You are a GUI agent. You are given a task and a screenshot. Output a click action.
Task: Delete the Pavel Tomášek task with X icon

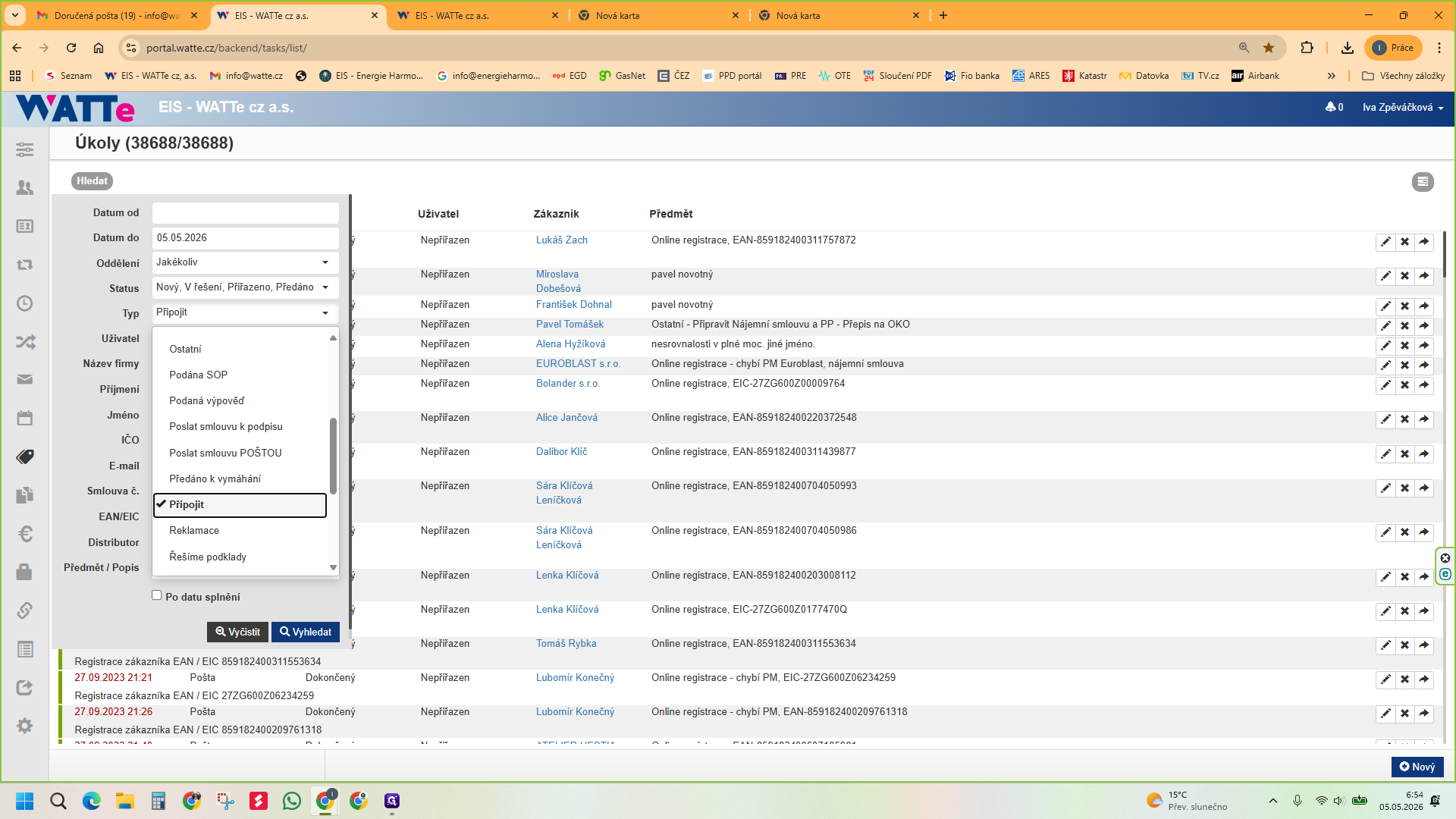click(1404, 326)
